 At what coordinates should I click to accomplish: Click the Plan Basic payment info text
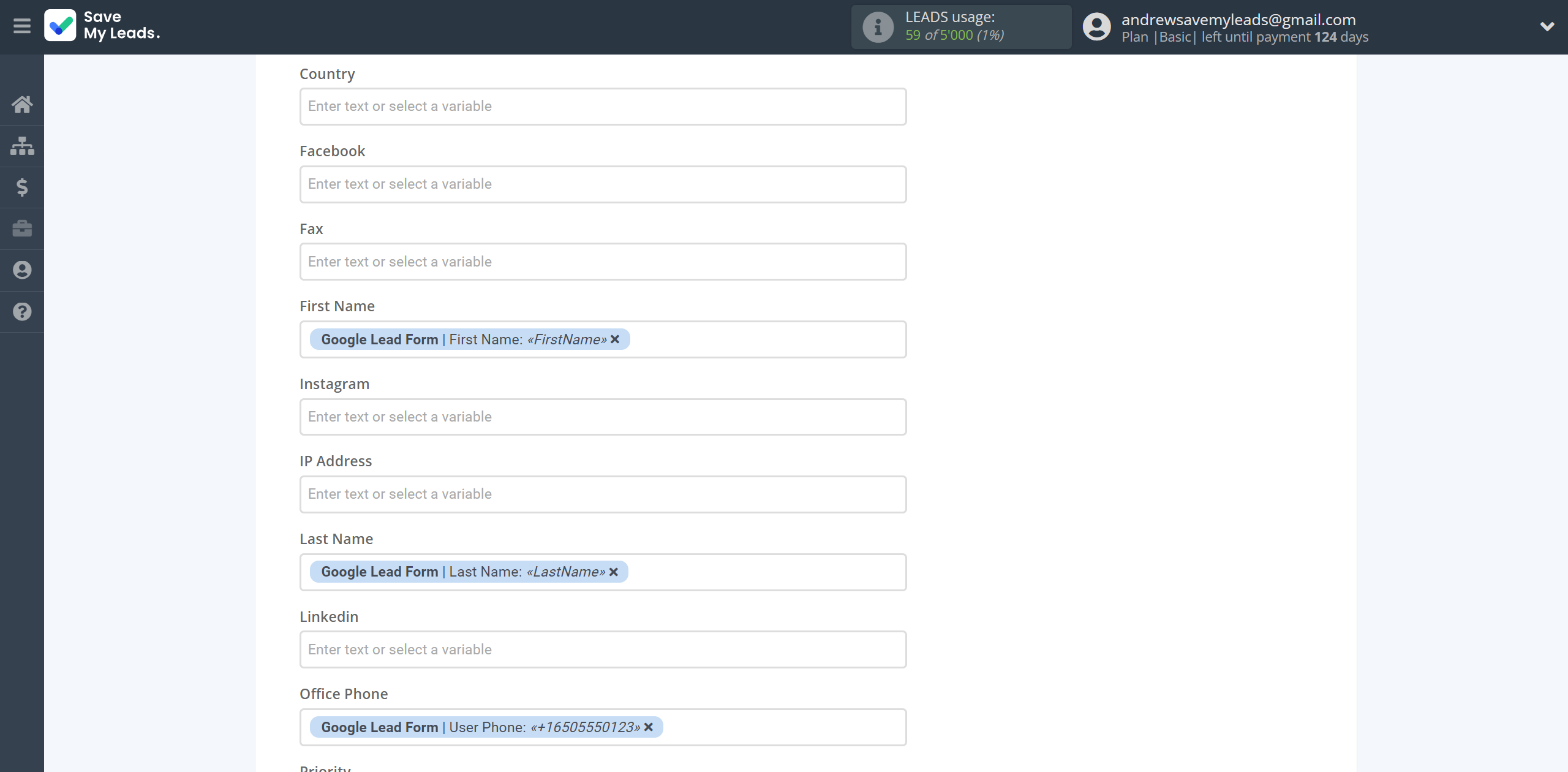click(x=1245, y=37)
